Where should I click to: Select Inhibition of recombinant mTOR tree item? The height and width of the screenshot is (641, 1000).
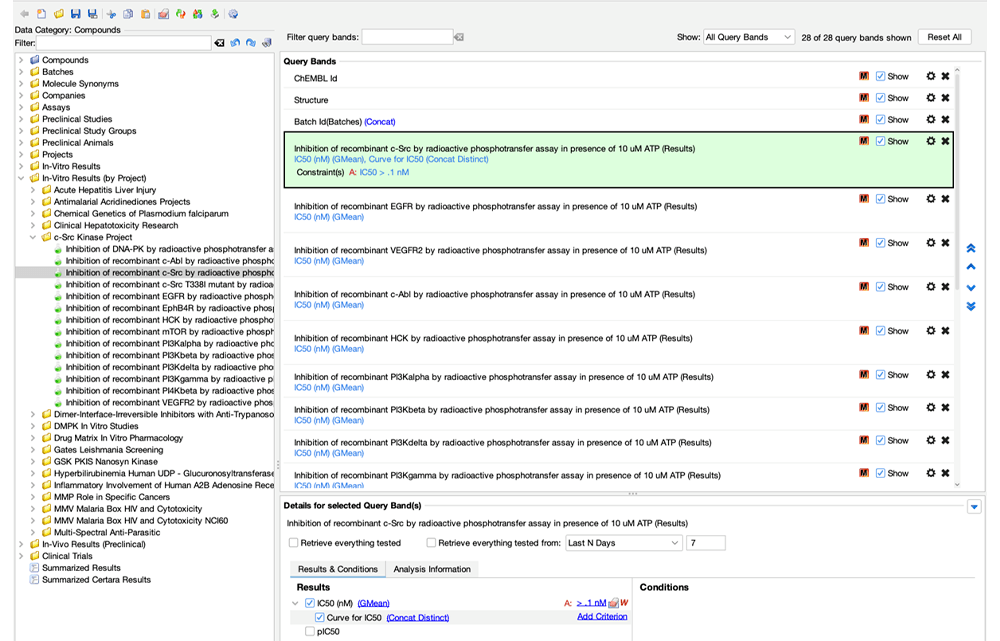click(169, 332)
